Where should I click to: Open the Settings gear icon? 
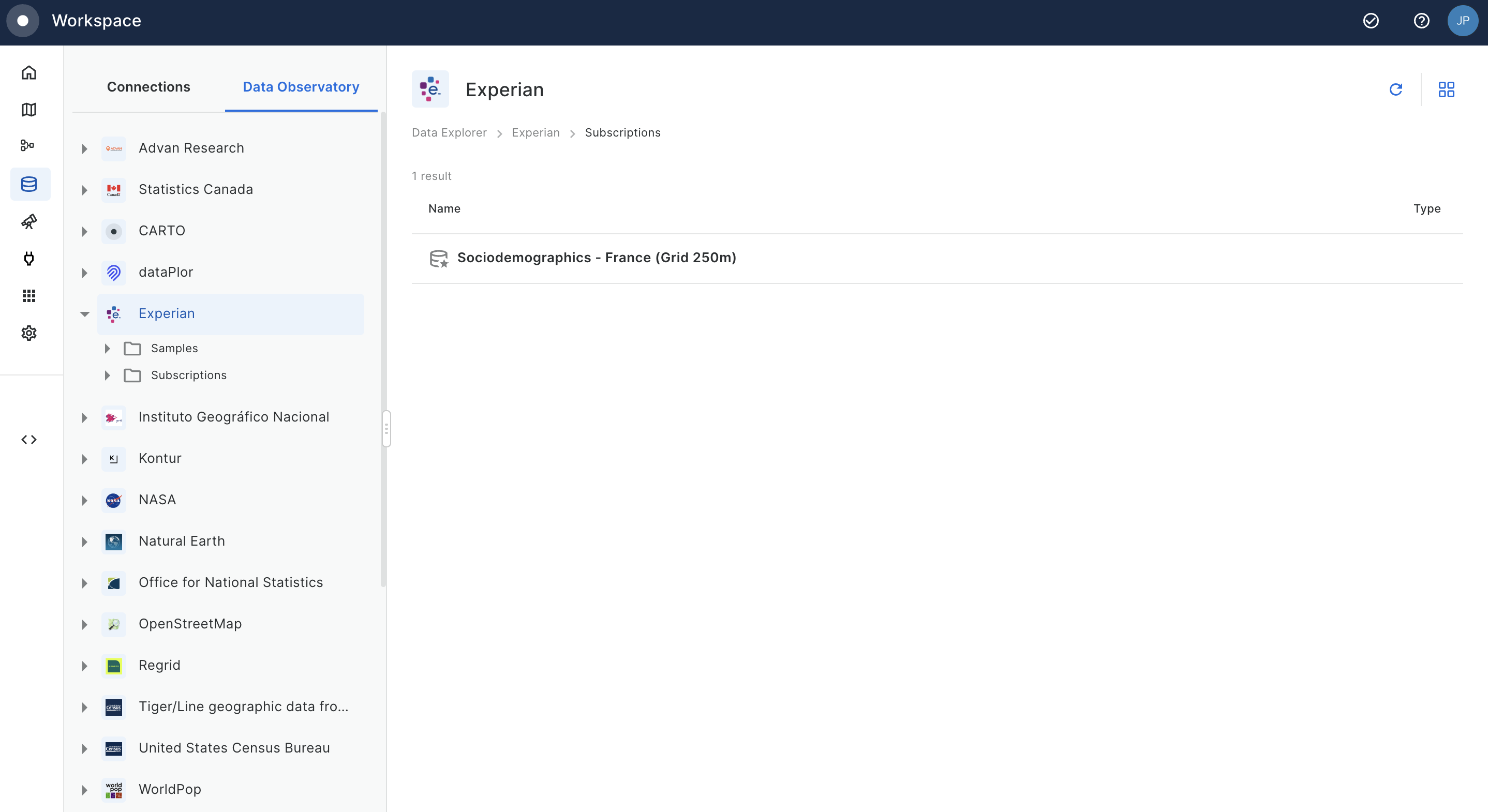pos(29,333)
